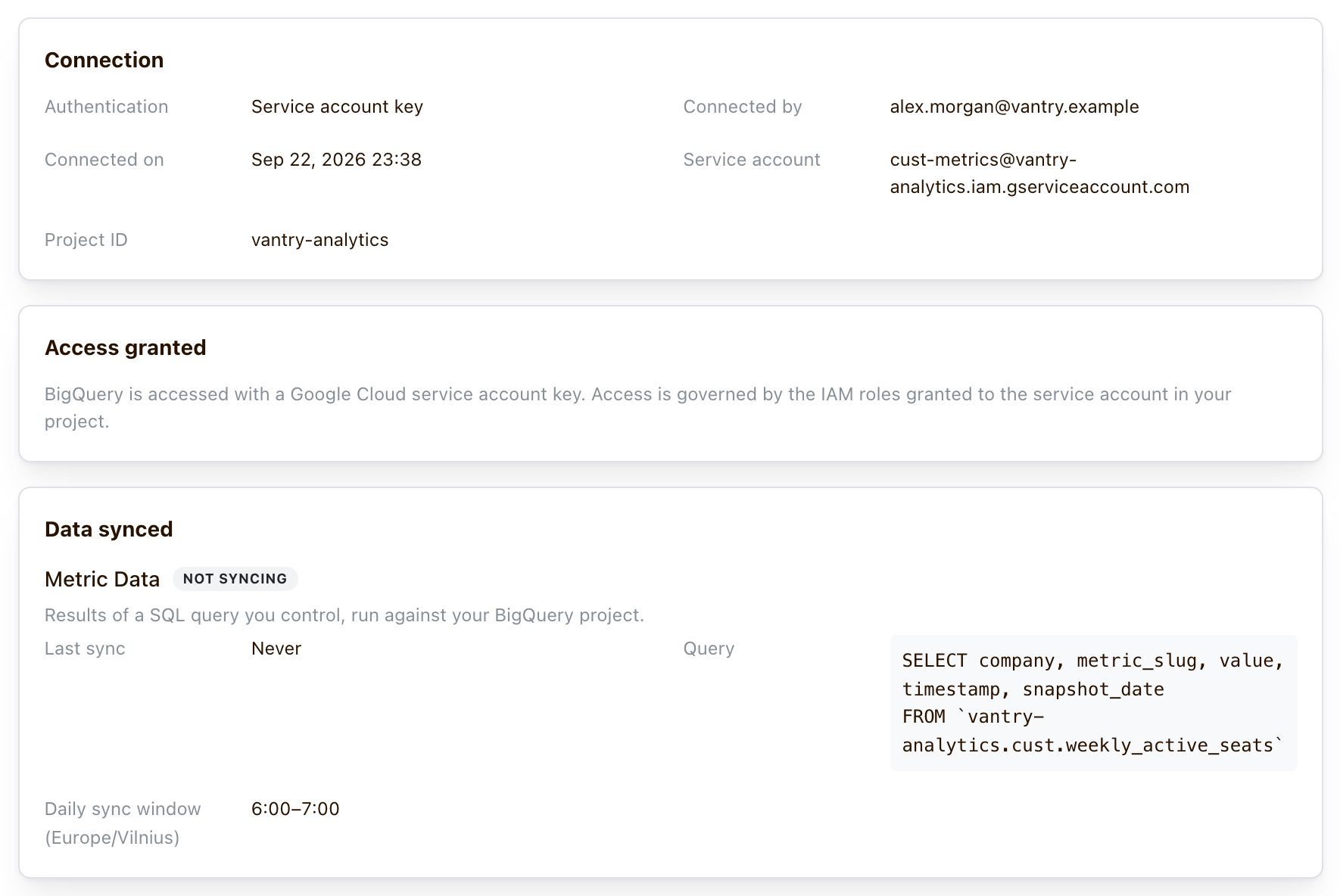This screenshot has width=1340, height=896.
Task: Click the BigQuery IAM roles description paragraph
Action: 638,408
